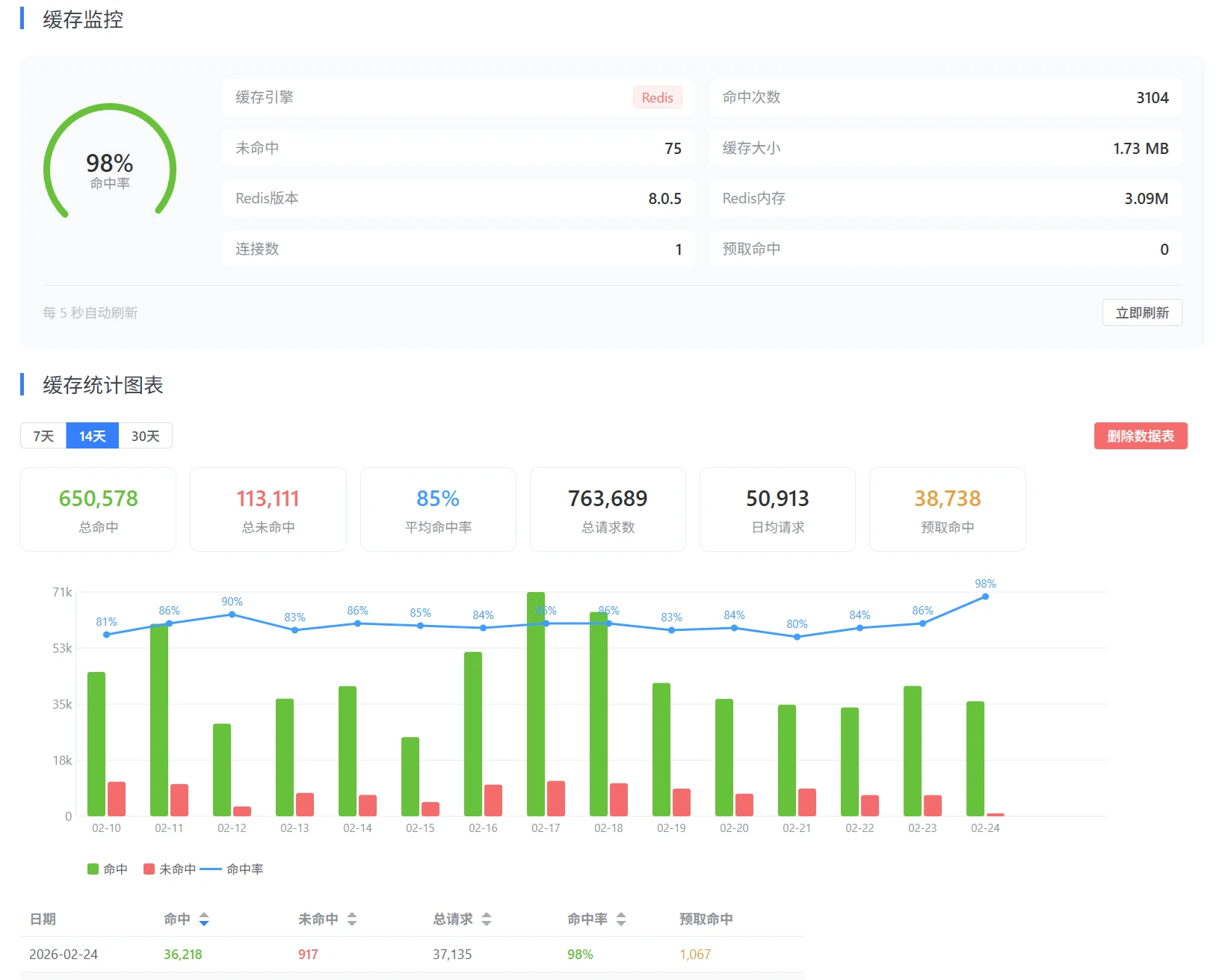Select the 预取命中 38,738 card
The image size is (1222, 980).
point(948,510)
